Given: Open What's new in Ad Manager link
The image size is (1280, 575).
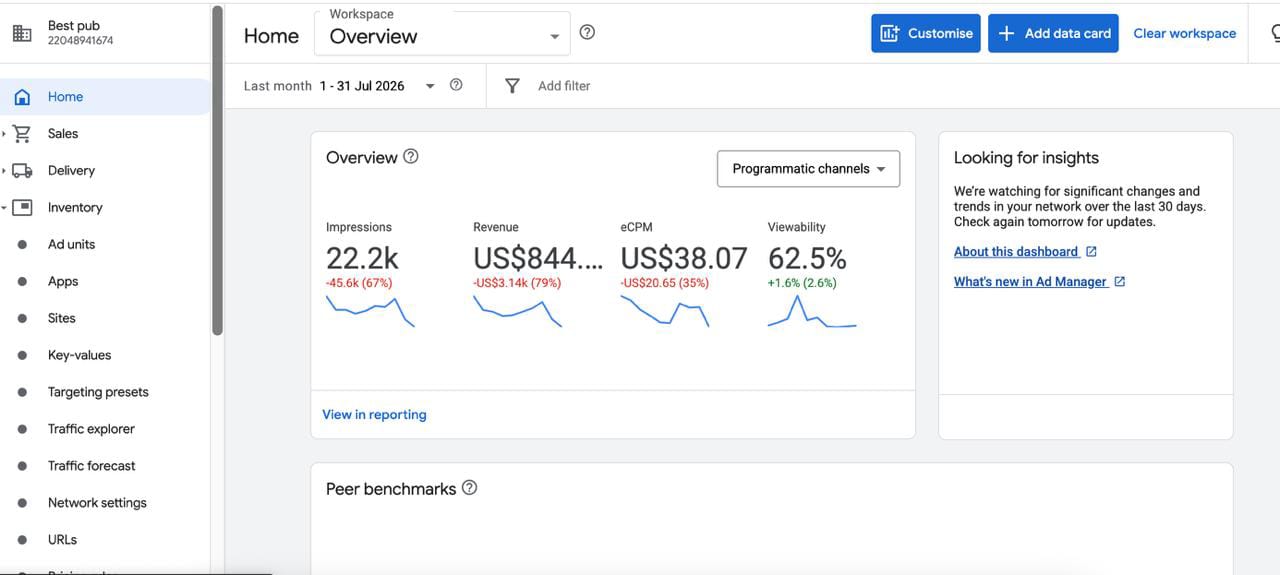Looking at the screenshot, I should [x=1030, y=282].
